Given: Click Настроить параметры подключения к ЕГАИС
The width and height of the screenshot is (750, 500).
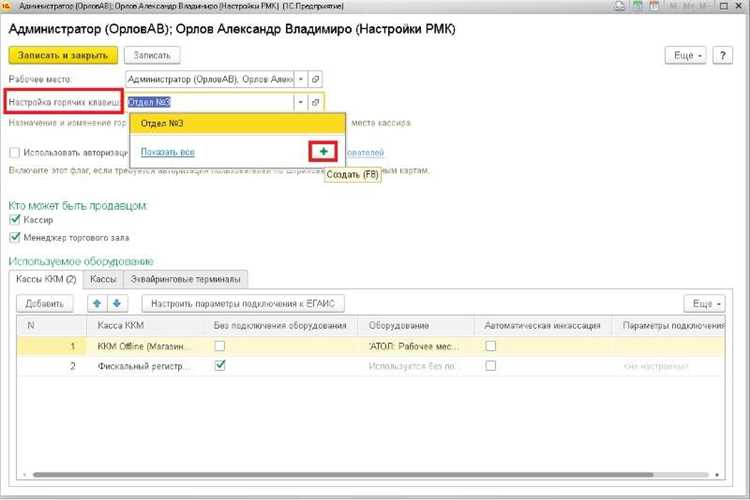Looking at the screenshot, I should coord(243,303).
